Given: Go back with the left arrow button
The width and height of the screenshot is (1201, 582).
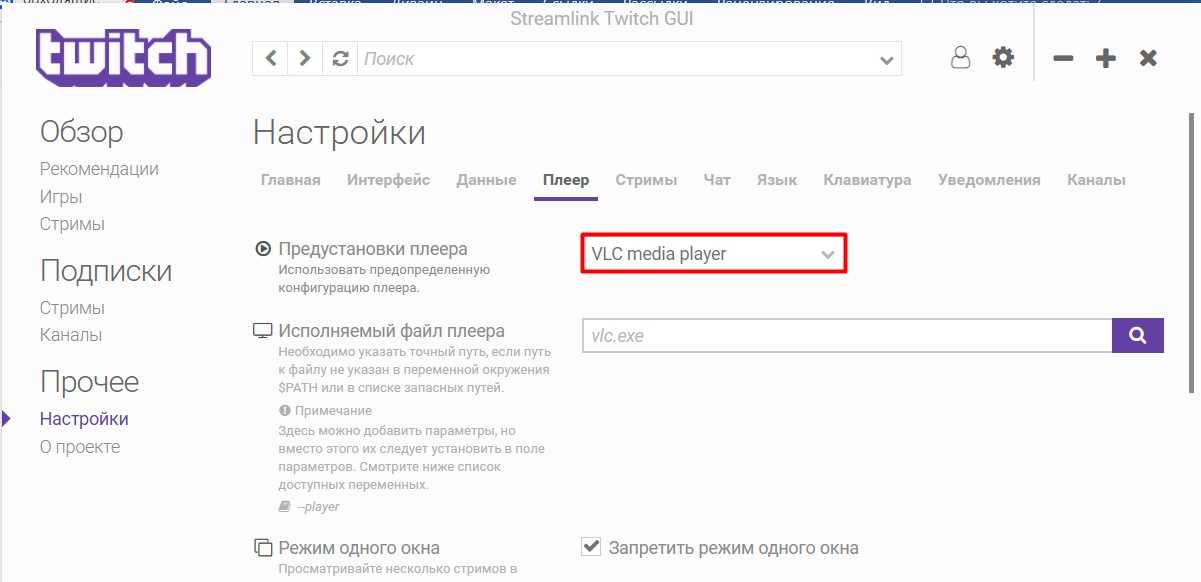Looking at the screenshot, I should point(271,59).
